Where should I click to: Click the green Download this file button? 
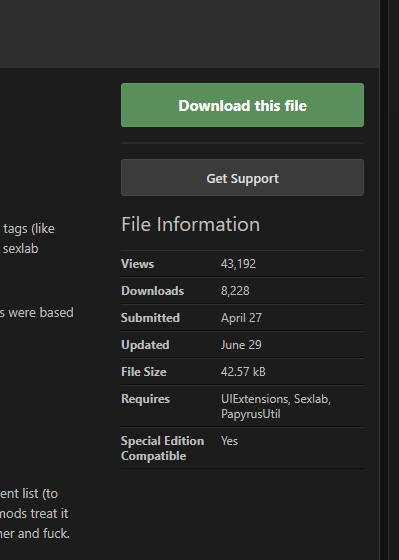tap(242, 105)
